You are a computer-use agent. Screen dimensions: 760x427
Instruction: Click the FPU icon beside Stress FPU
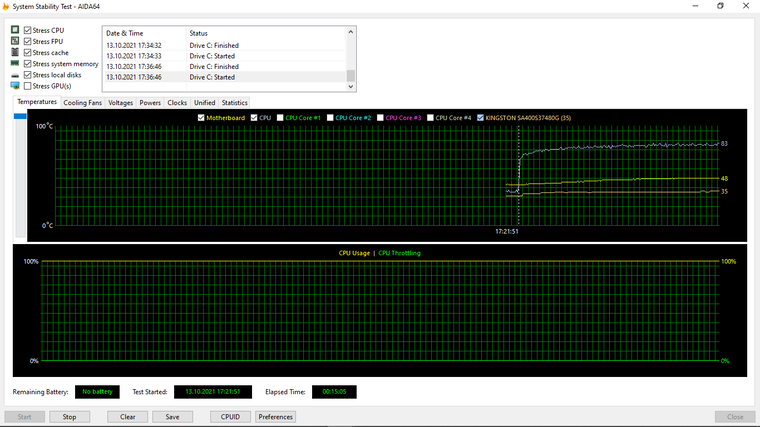tap(15, 41)
